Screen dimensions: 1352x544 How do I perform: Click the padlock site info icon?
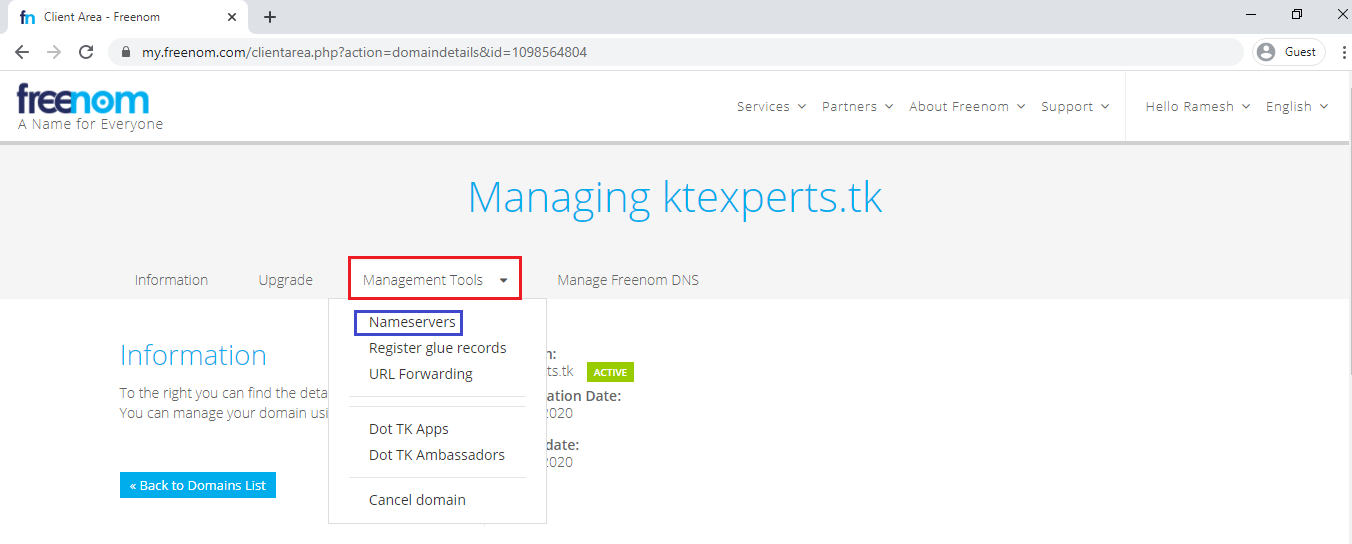(x=126, y=52)
